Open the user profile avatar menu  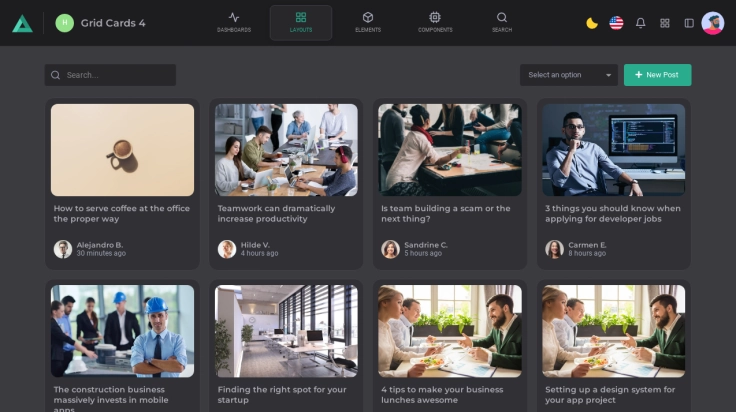click(713, 23)
